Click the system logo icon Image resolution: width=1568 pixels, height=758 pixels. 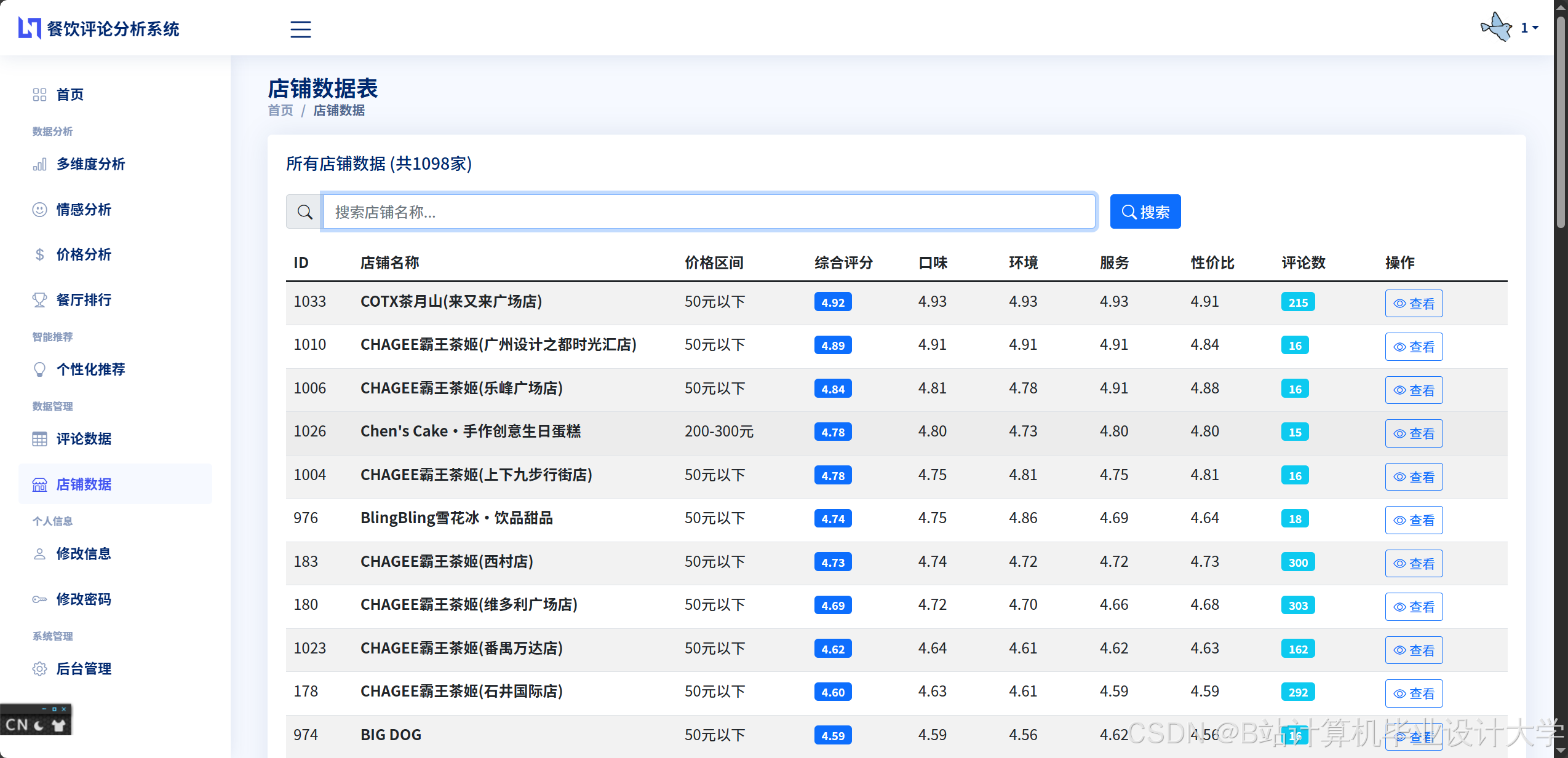click(29, 28)
